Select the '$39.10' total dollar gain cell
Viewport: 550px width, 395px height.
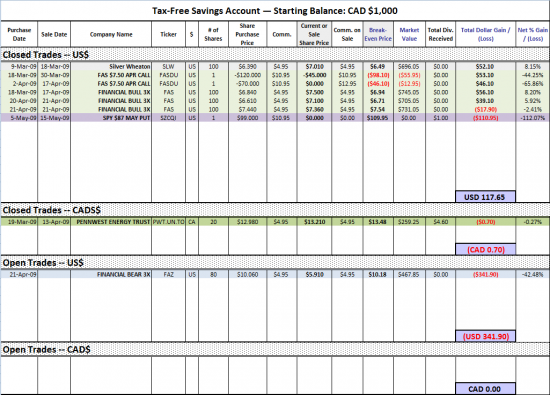pos(485,101)
